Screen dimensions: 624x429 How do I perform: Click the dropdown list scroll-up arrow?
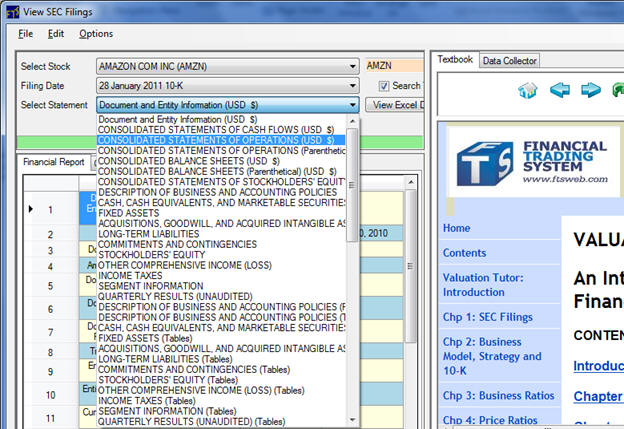pyautogui.click(x=352, y=121)
